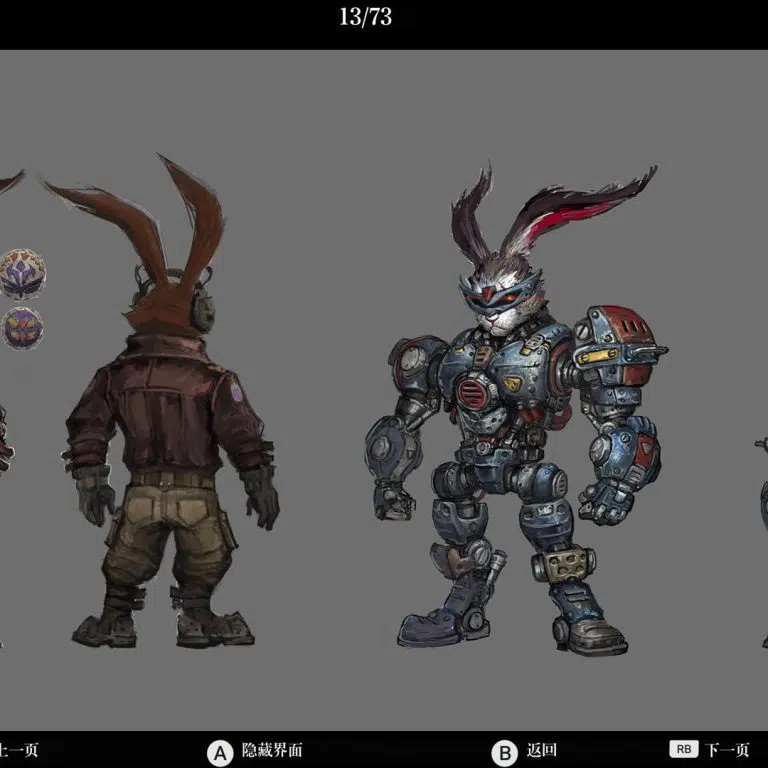Screen dimensions: 768x768
Task: Go back using the 返回 label
Action: click(542, 750)
